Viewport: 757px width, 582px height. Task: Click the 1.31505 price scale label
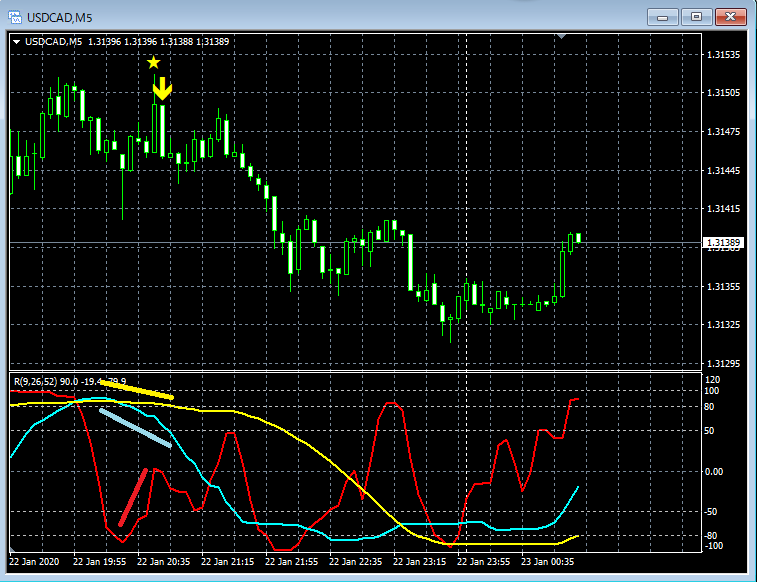[x=723, y=93]
